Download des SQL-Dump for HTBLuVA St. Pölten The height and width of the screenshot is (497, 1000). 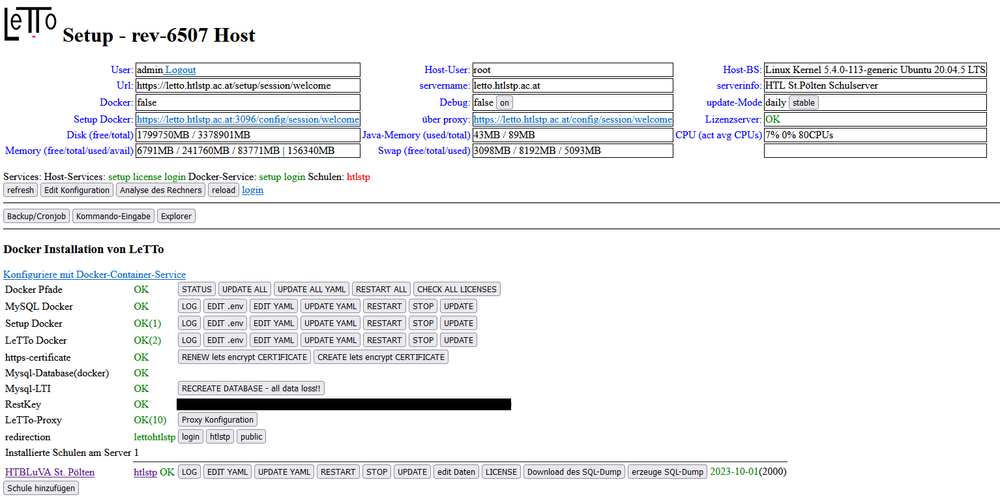click(x=574, y=472)
